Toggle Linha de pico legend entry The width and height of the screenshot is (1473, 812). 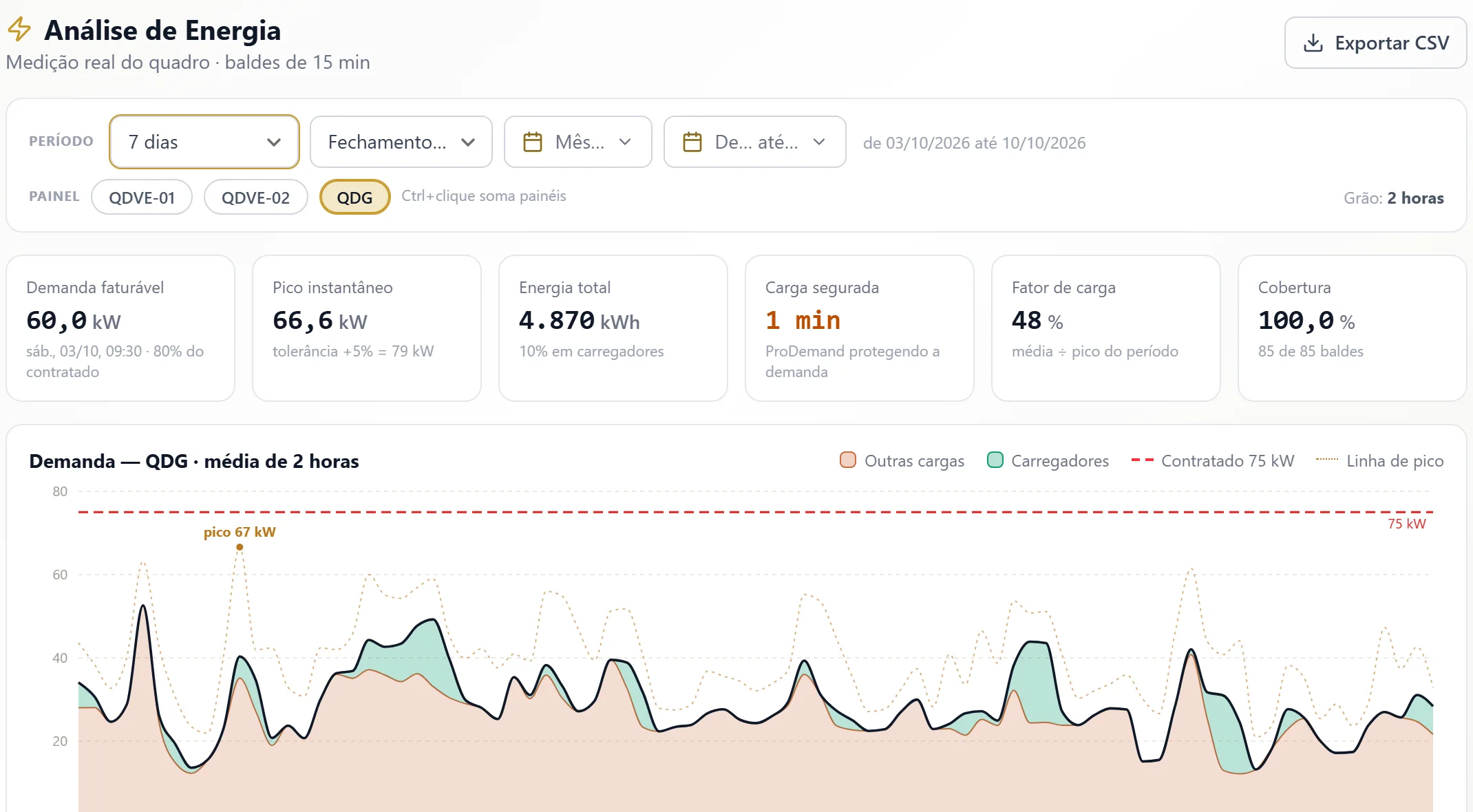[x=1379, y=460]
